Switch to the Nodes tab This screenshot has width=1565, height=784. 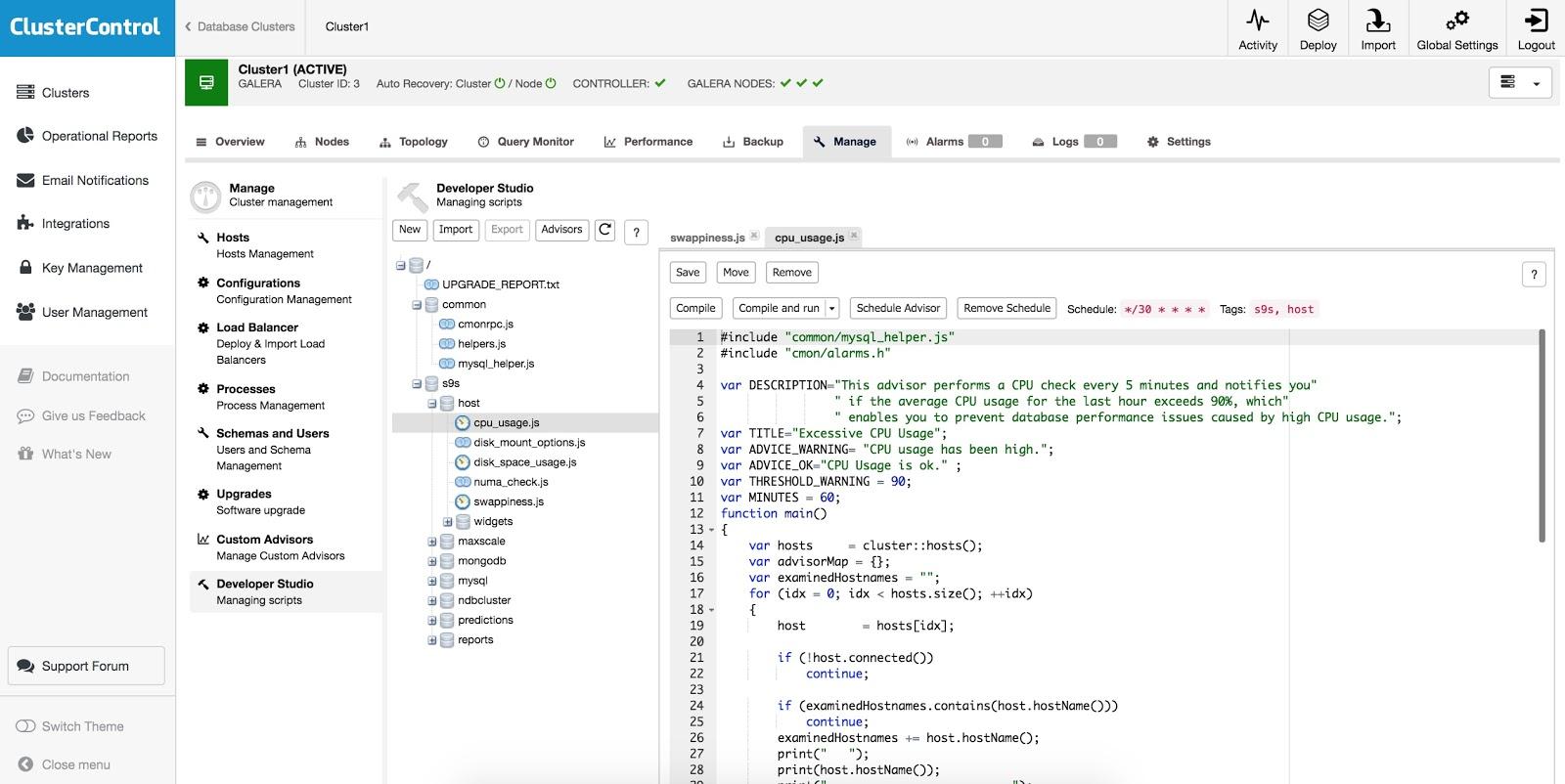click(x=323, y=142)
